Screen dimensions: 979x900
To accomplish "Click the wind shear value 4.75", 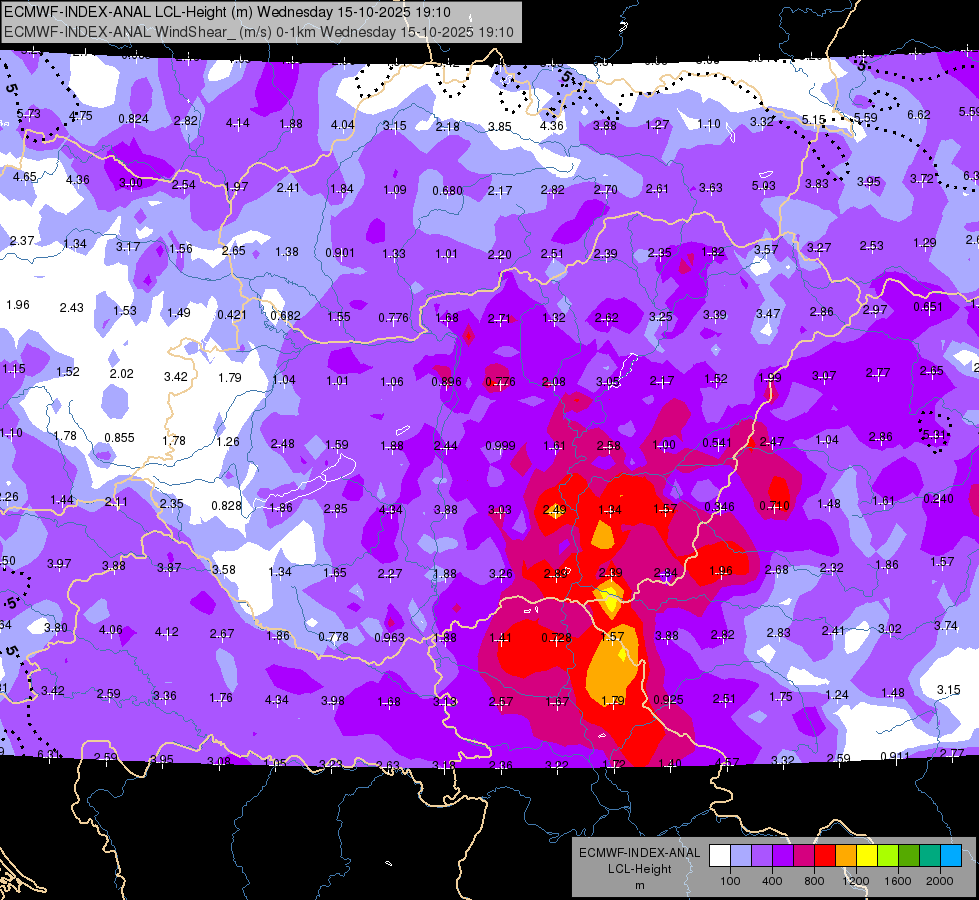I will pyautogui.click(x=81, y=116).
